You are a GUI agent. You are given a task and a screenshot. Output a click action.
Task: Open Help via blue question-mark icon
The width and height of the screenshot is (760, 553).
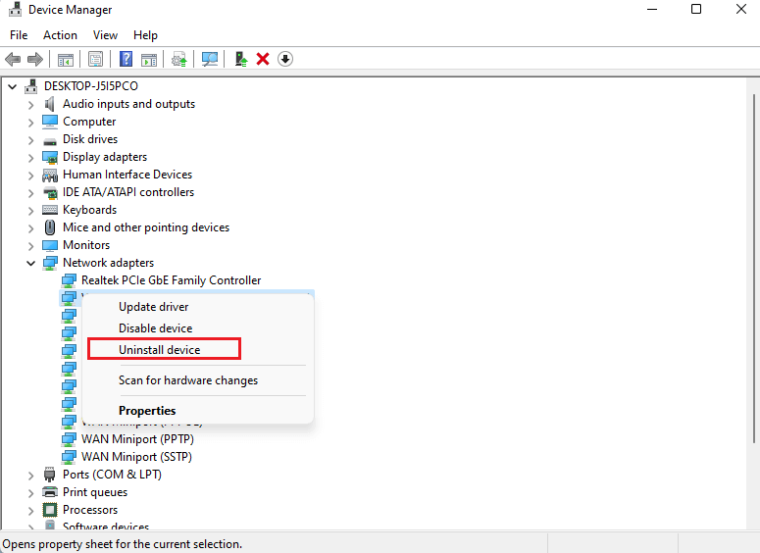[x=126, y=59]
